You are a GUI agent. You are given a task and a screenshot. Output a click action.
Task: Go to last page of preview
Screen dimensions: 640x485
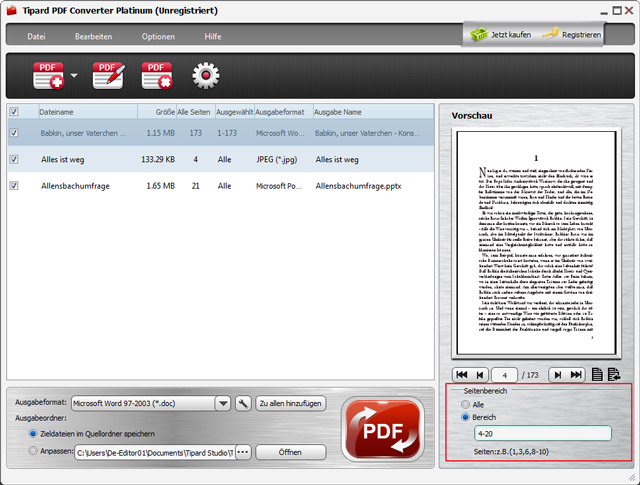click(x=576, y=375)
